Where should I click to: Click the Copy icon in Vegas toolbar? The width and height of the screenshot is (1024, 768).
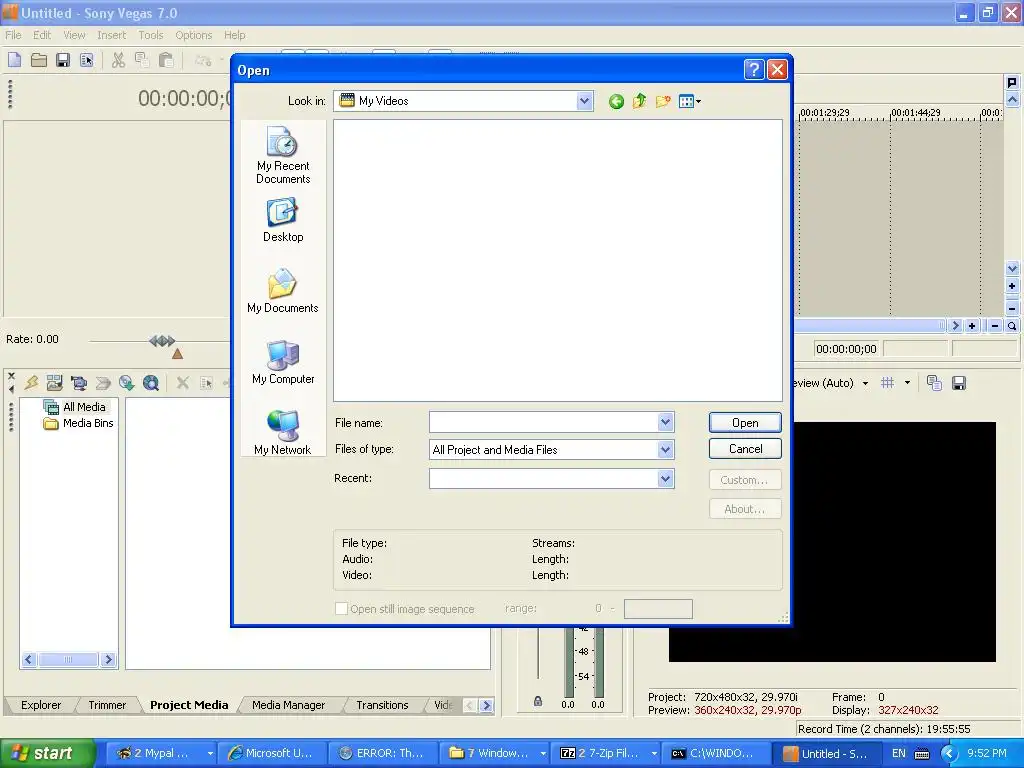(142, 61)
